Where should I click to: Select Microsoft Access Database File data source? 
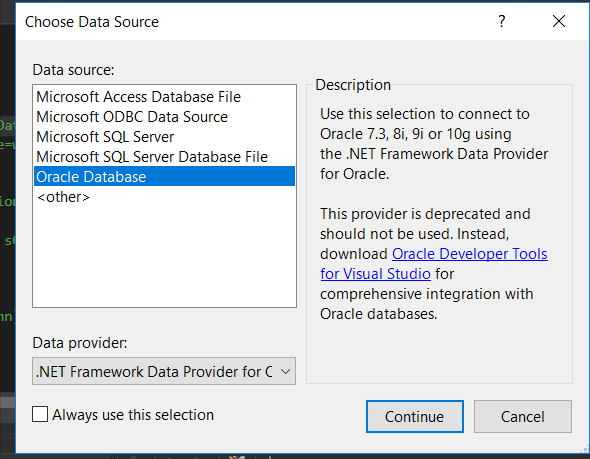[x=164, y=97]
